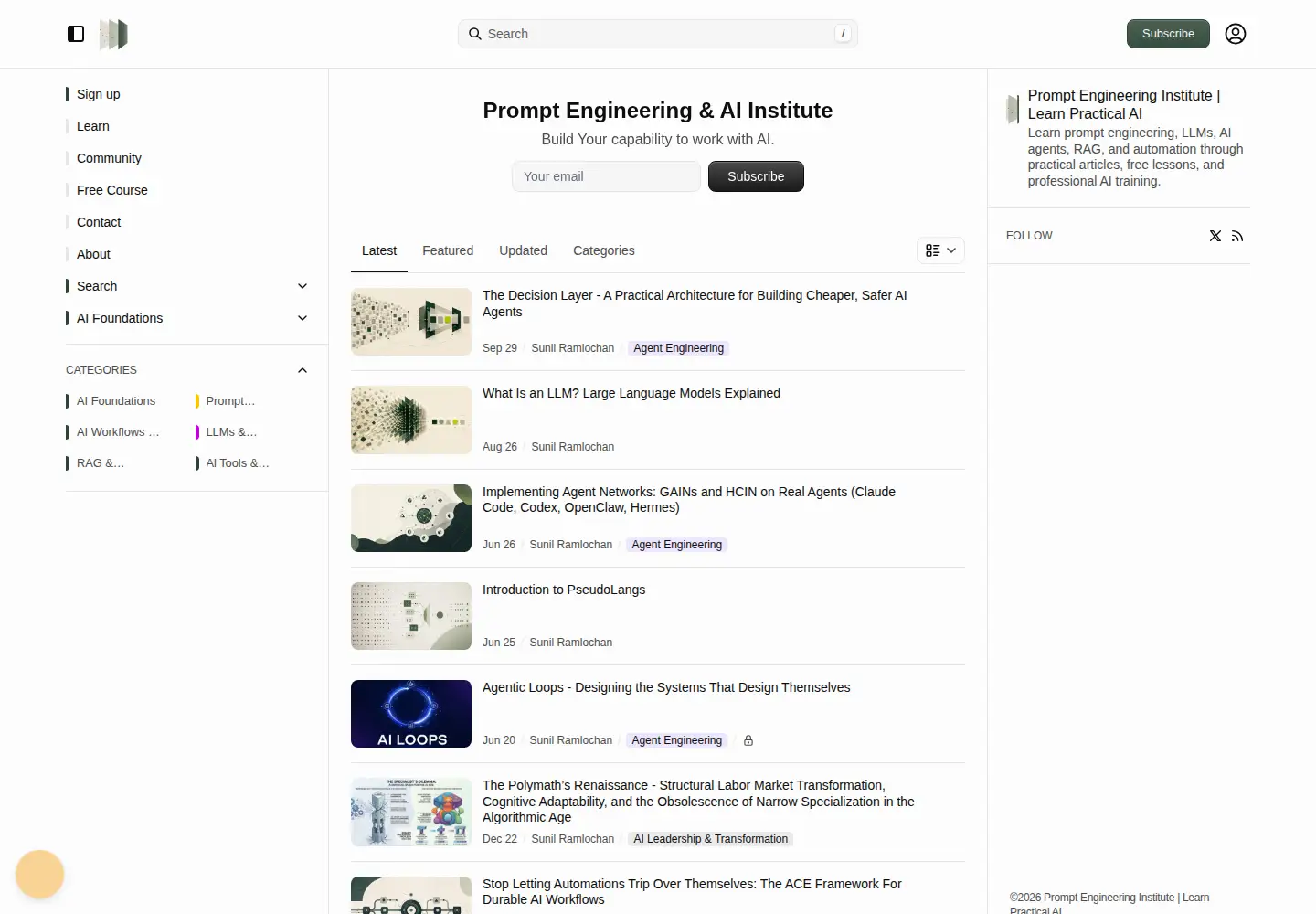Viewport: 1316px width, 914px height.
Task: Open Stop Letting Automations Trip post title
Action: [x=692, y=892]
